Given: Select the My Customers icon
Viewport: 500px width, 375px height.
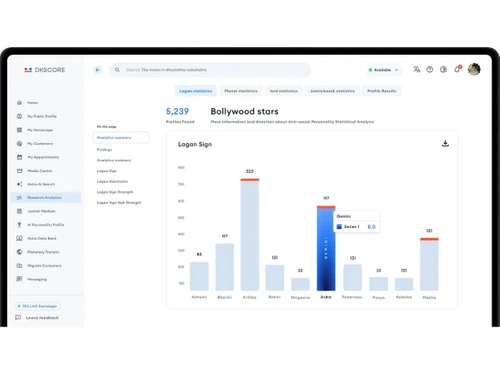Looking at the screenshot, I should [x=19, y=144].
